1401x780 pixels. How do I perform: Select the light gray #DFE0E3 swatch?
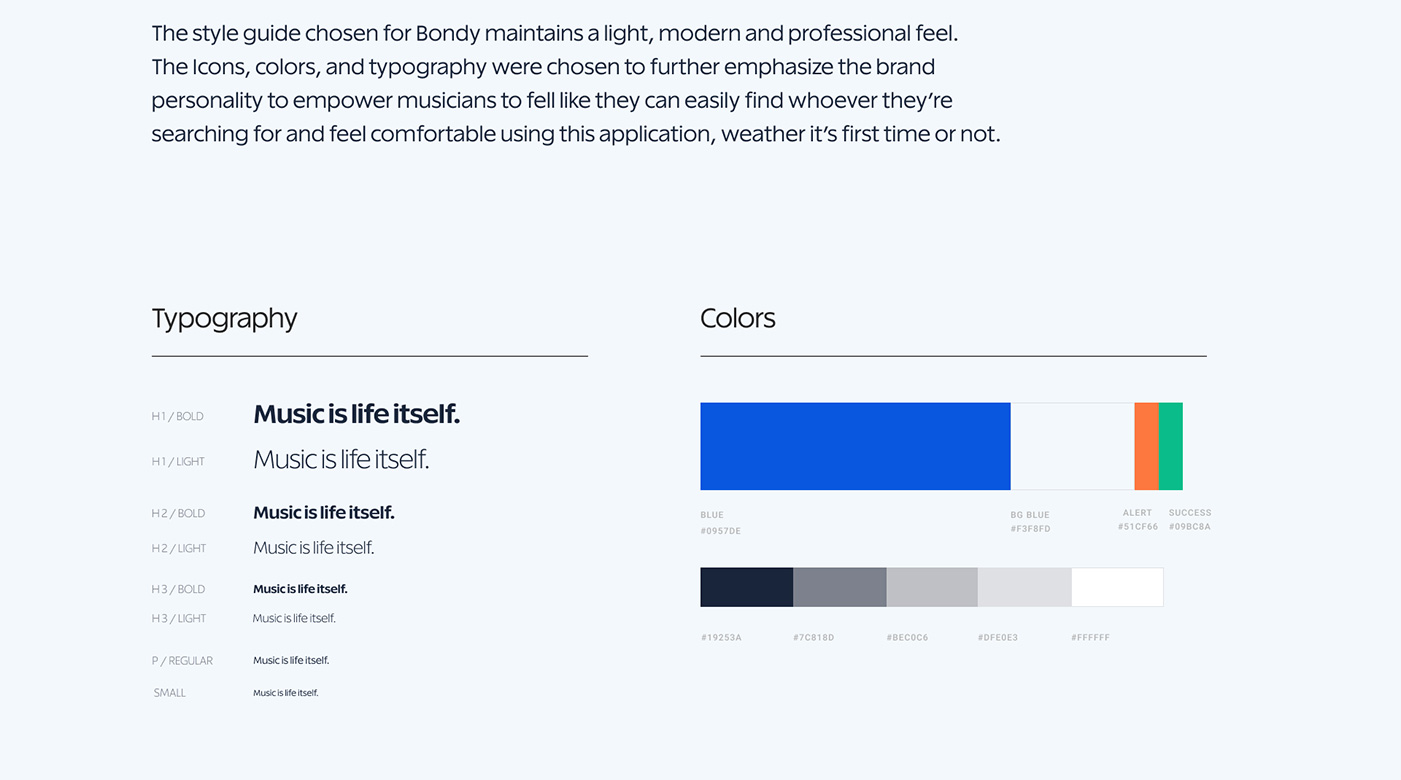click(x=1024, y=587)
